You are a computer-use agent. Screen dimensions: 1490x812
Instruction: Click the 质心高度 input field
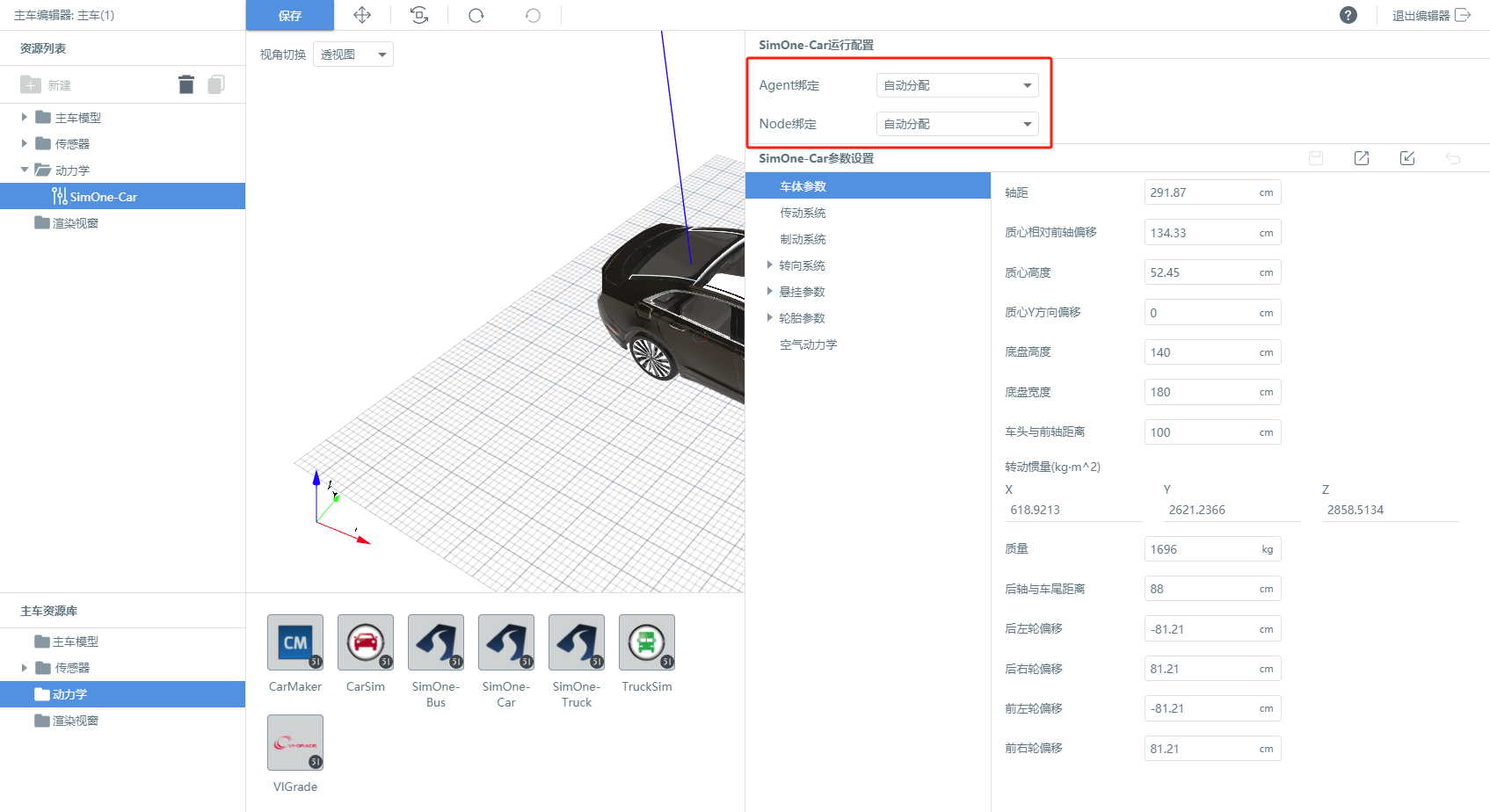pos(1212,272)
